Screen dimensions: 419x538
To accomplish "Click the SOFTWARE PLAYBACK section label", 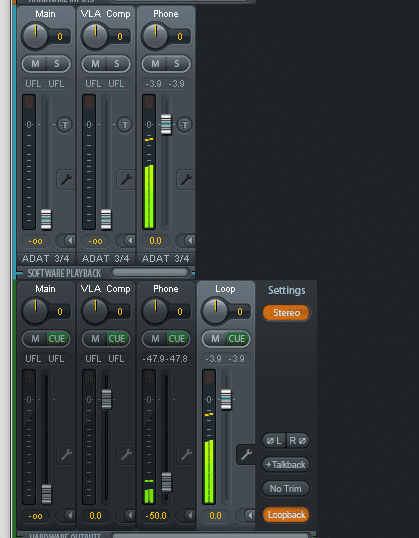I will coord(64,273).
